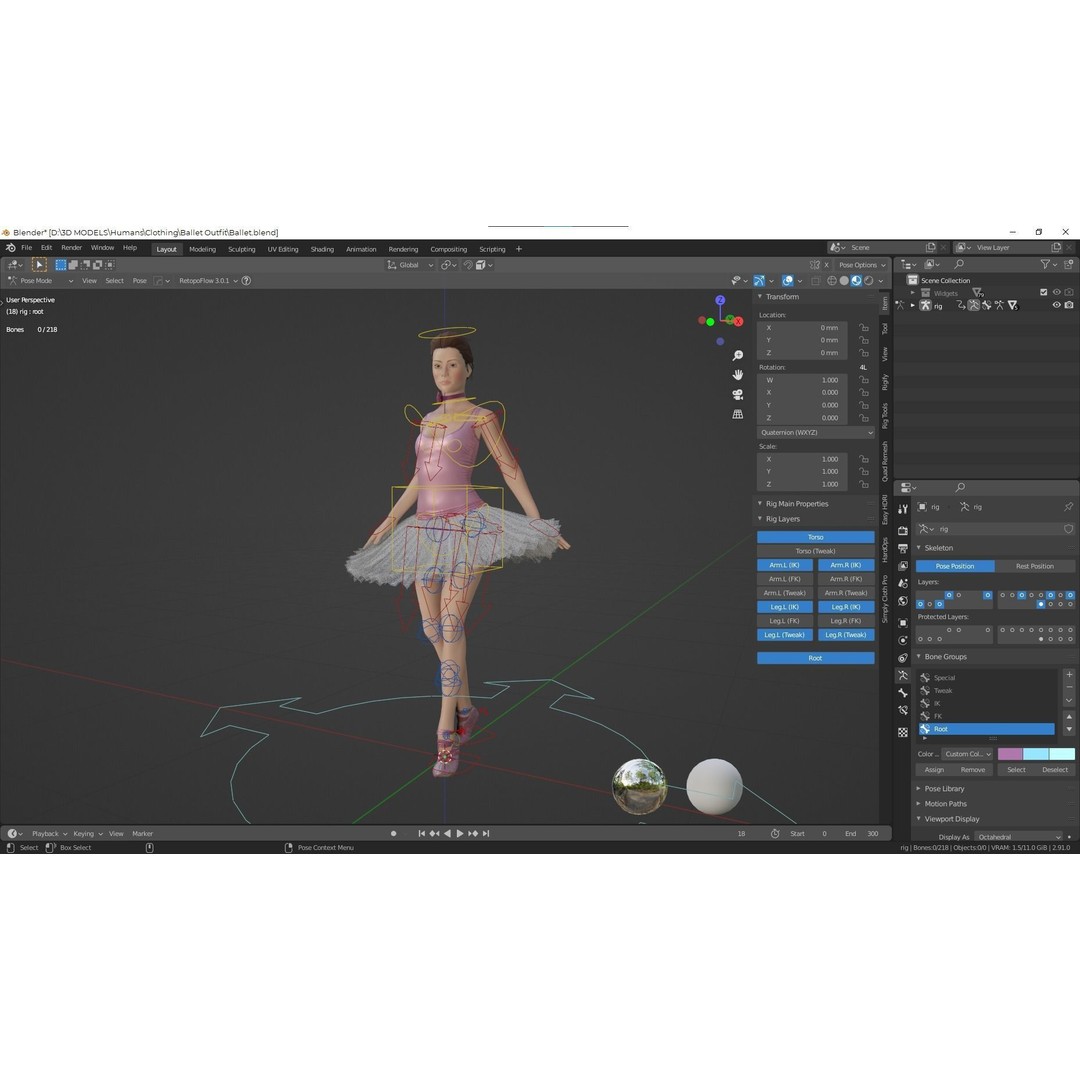Viewport: 1080px width, 1080px height.
Task: Click the rightmost pale cyan color swatch
Action: tap(1062, 754)
